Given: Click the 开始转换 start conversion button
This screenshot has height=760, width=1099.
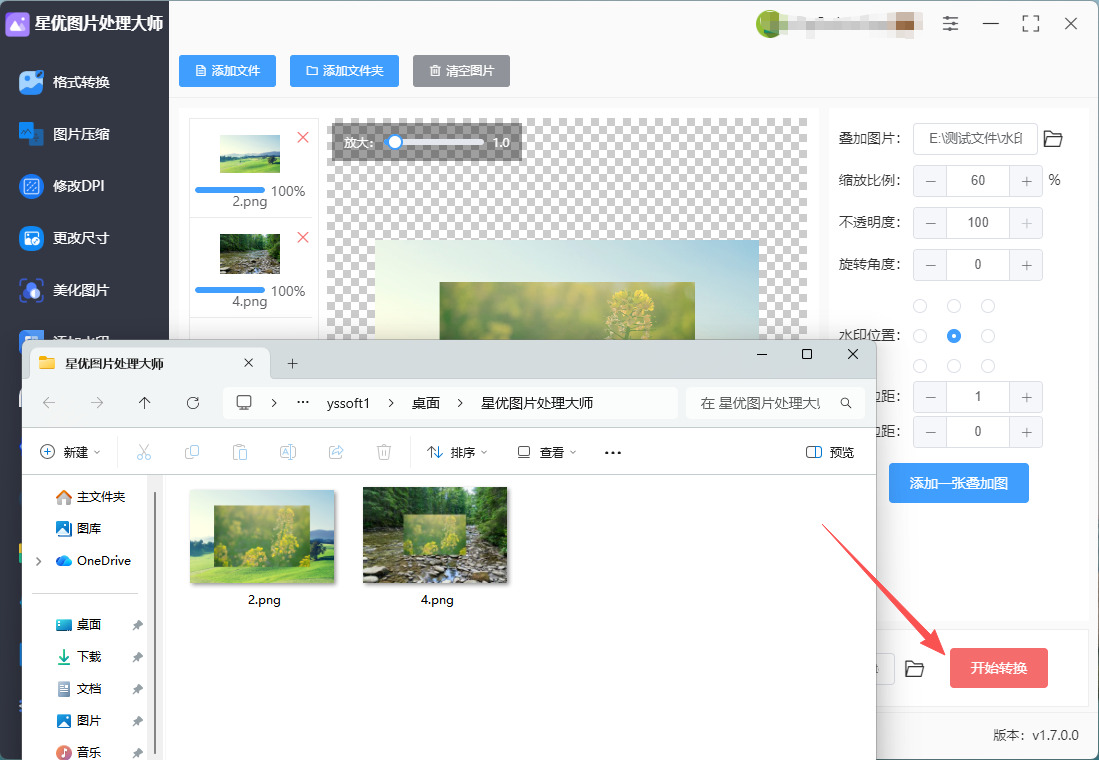Looking at the screenshot, I should (998, 668).
